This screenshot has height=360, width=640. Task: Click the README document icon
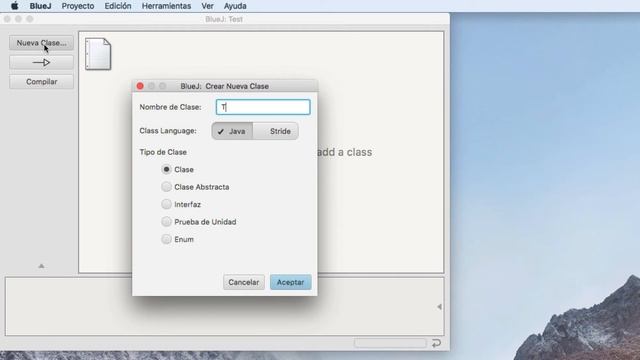(x=98, y=54)
